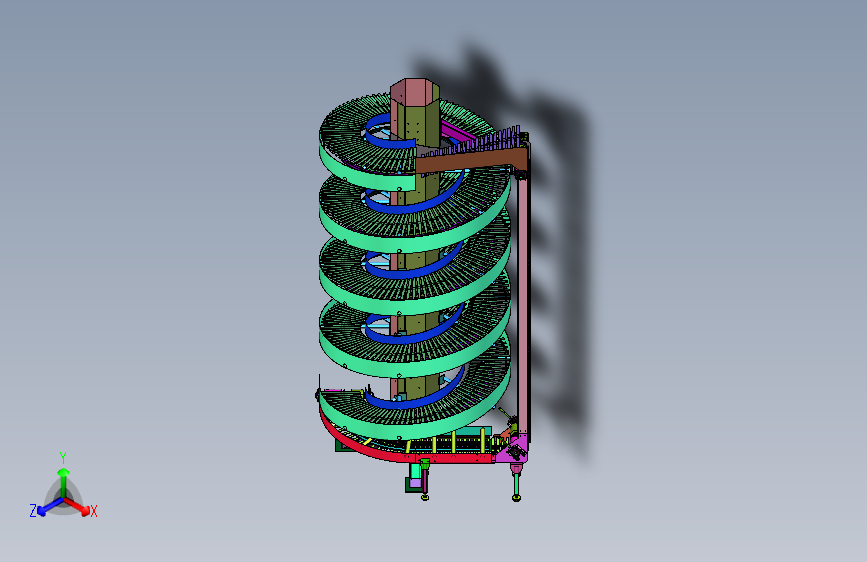The image size is (867, 562).
Task: Select the octagonal central column's top face
Action: 415,90
